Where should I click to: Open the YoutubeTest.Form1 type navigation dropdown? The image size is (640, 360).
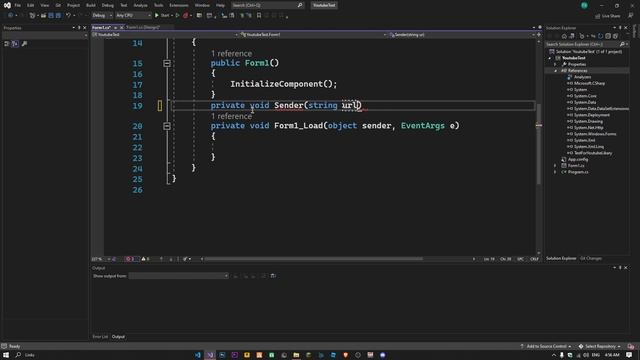313,35
